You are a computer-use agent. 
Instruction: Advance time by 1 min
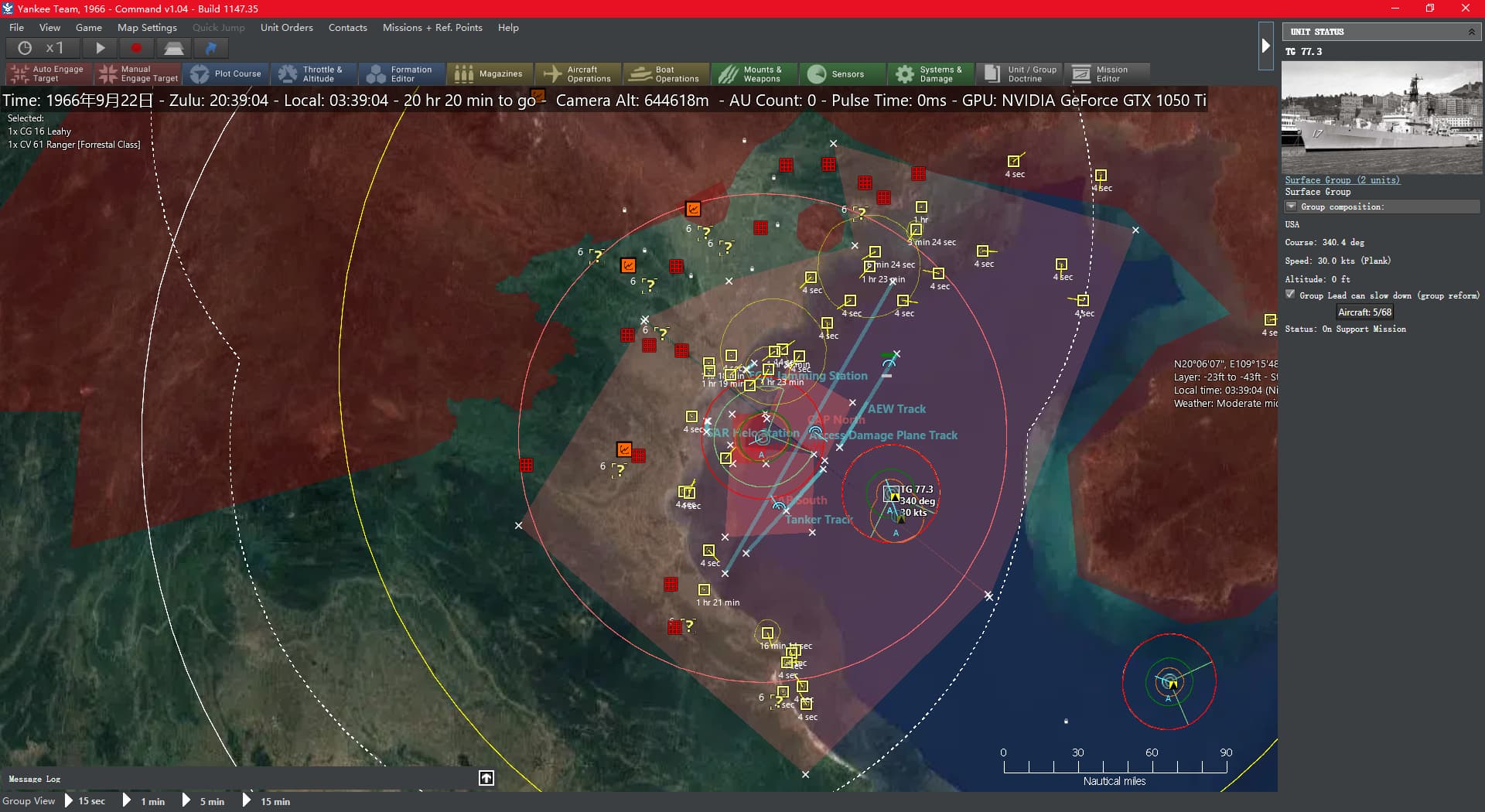[x=145, y=800]
